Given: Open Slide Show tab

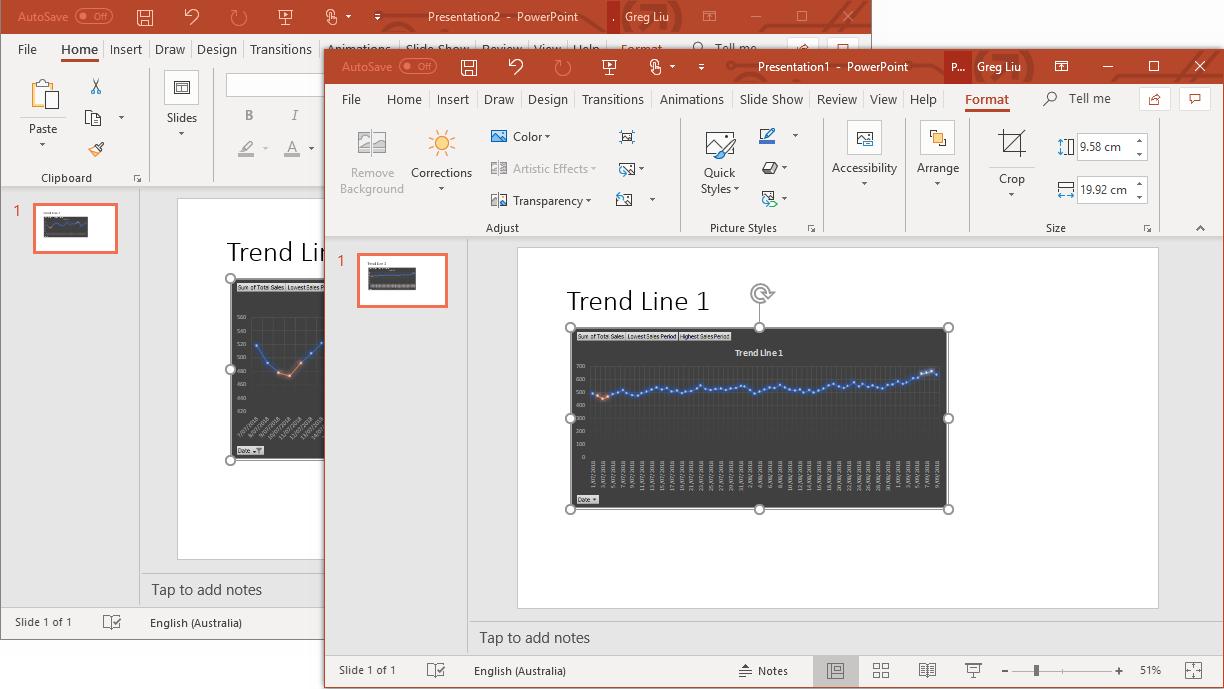Looking at the screenshot, I should tap(771, 99).
